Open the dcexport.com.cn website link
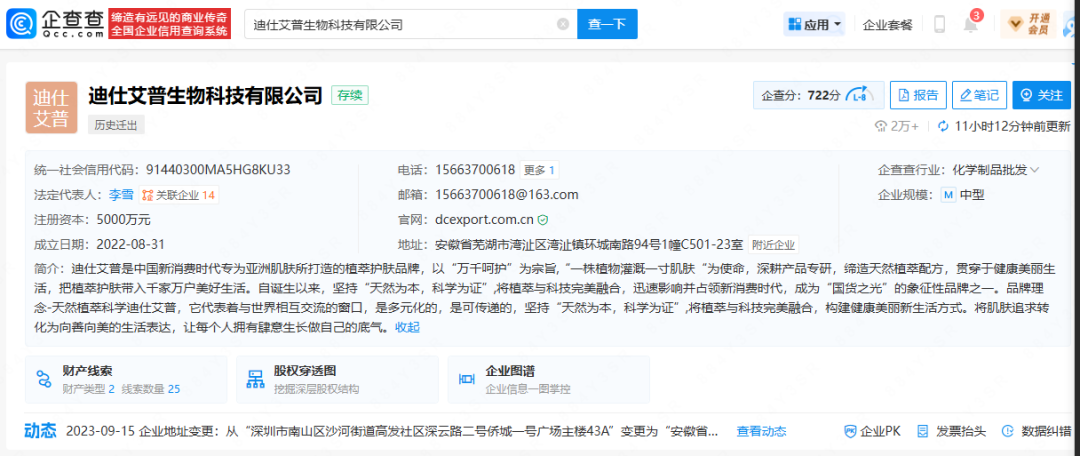The image size is (1080, 456). (x=485, y=220)
